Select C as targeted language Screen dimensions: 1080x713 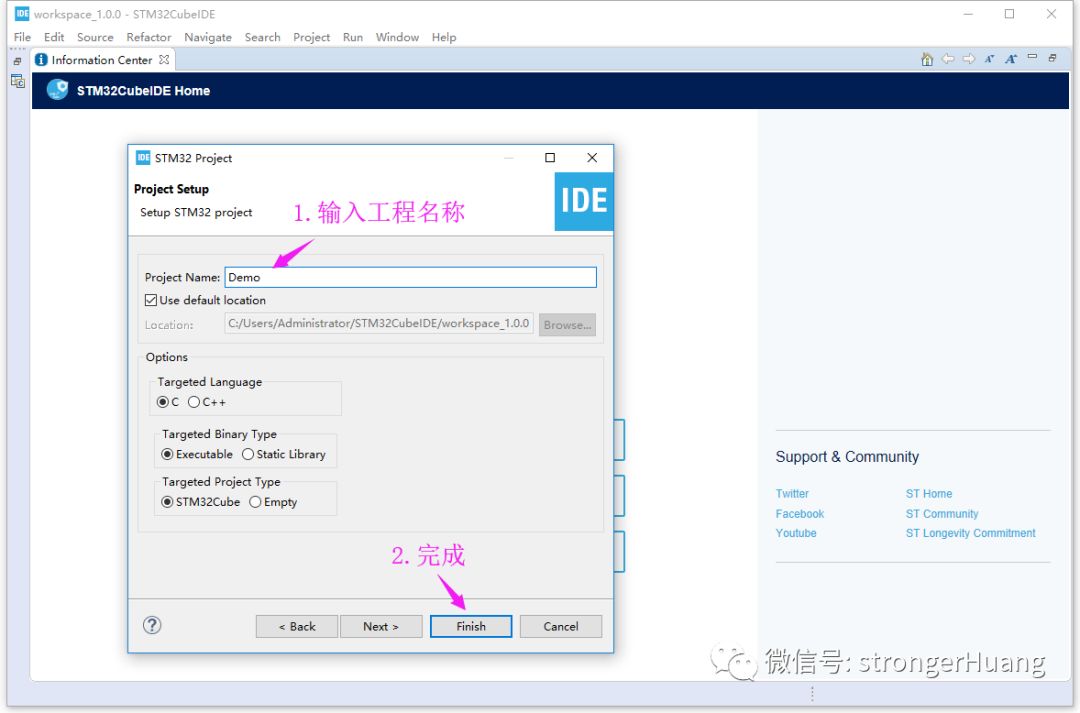coord(163,402)
